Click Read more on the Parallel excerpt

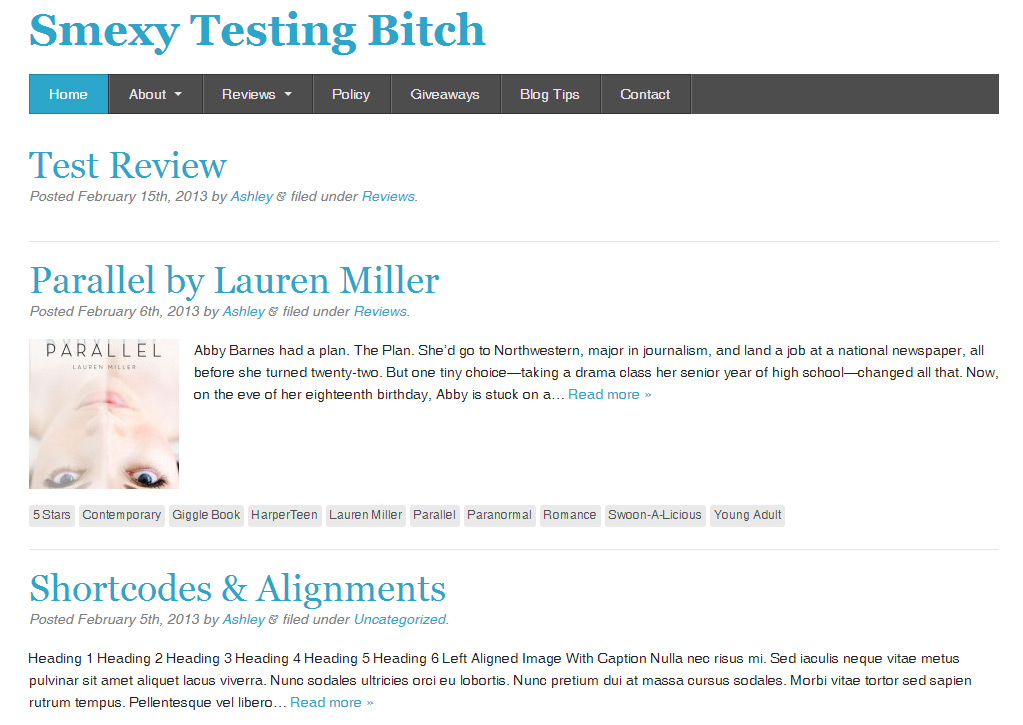click(610, 394)
